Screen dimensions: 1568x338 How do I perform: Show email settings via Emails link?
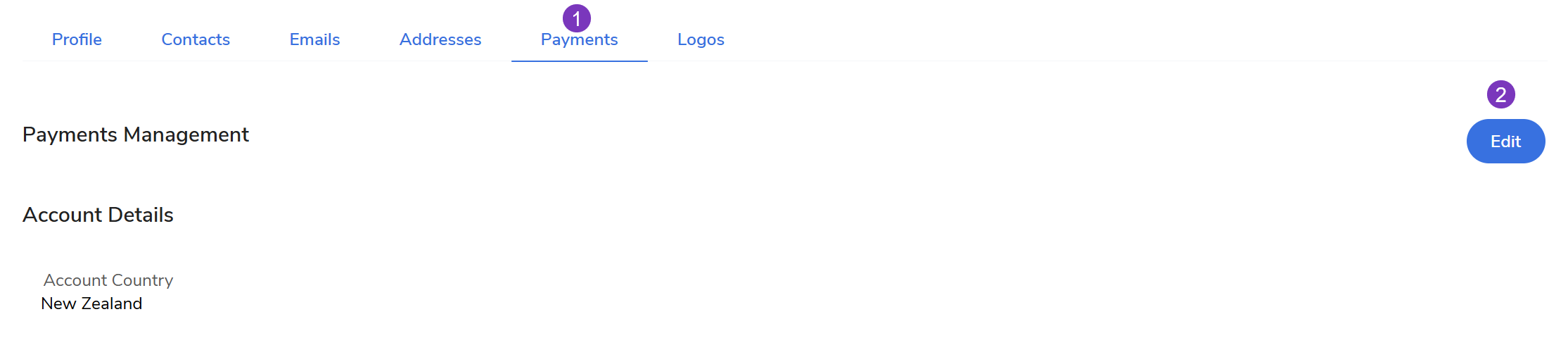pyautogui.click(x=314, y=39)
